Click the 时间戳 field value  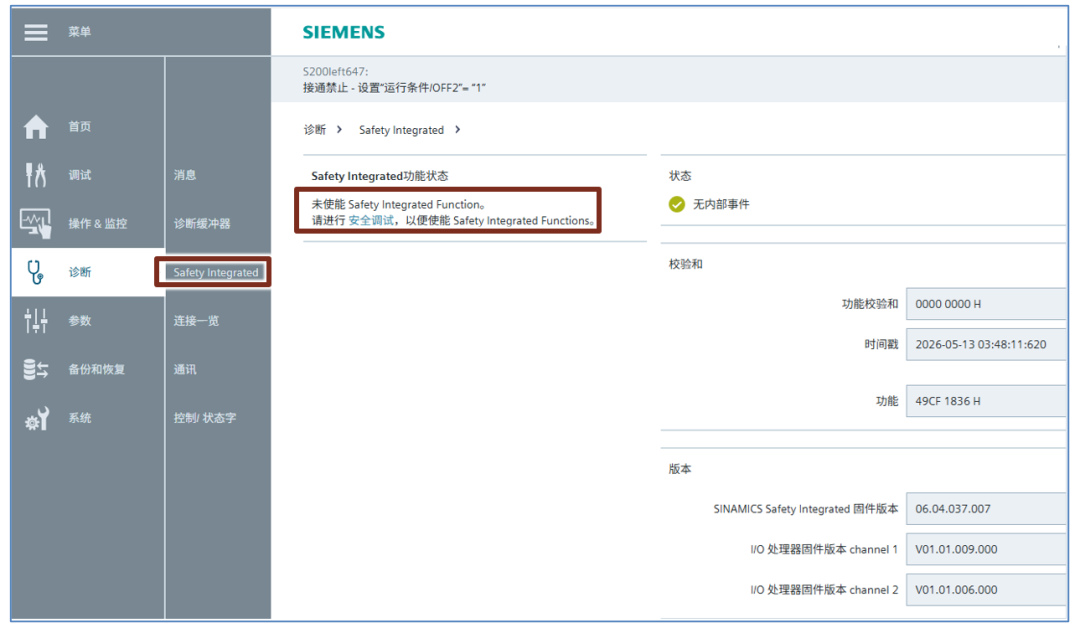coord(986,344)
